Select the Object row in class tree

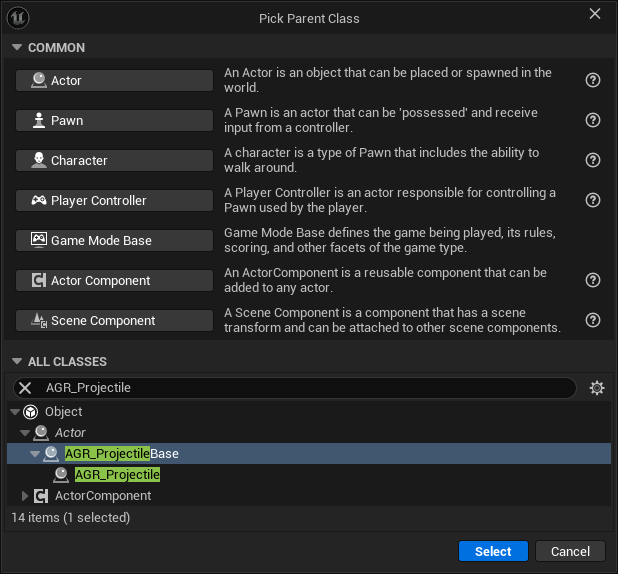coord(309,412)
